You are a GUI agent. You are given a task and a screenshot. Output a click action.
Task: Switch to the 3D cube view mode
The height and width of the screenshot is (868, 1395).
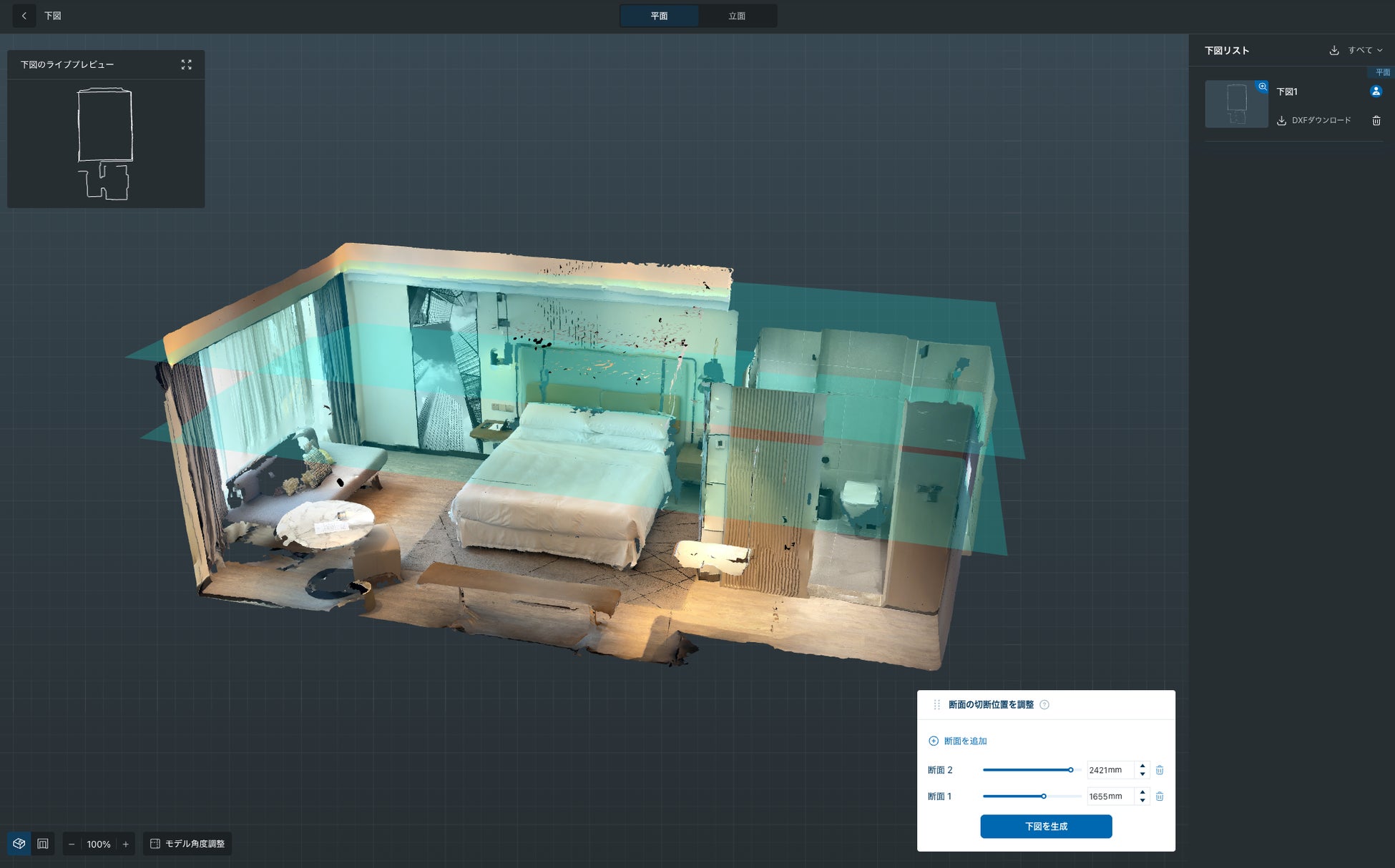(19, 844)
